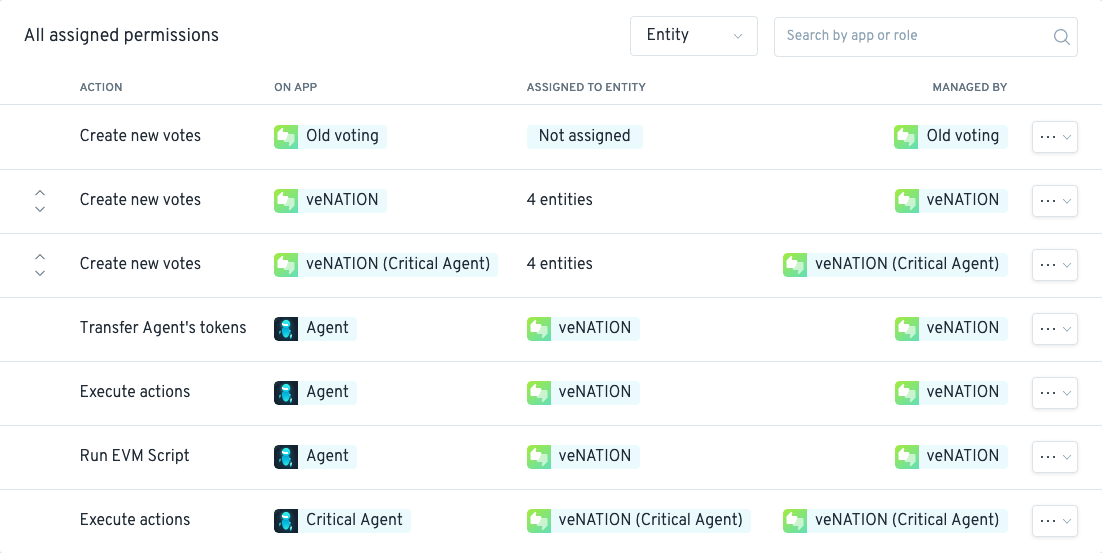1102x553 pixels.
Task: Click veNATION entity icon in Run EVM Script row
Action: (539, 456)
